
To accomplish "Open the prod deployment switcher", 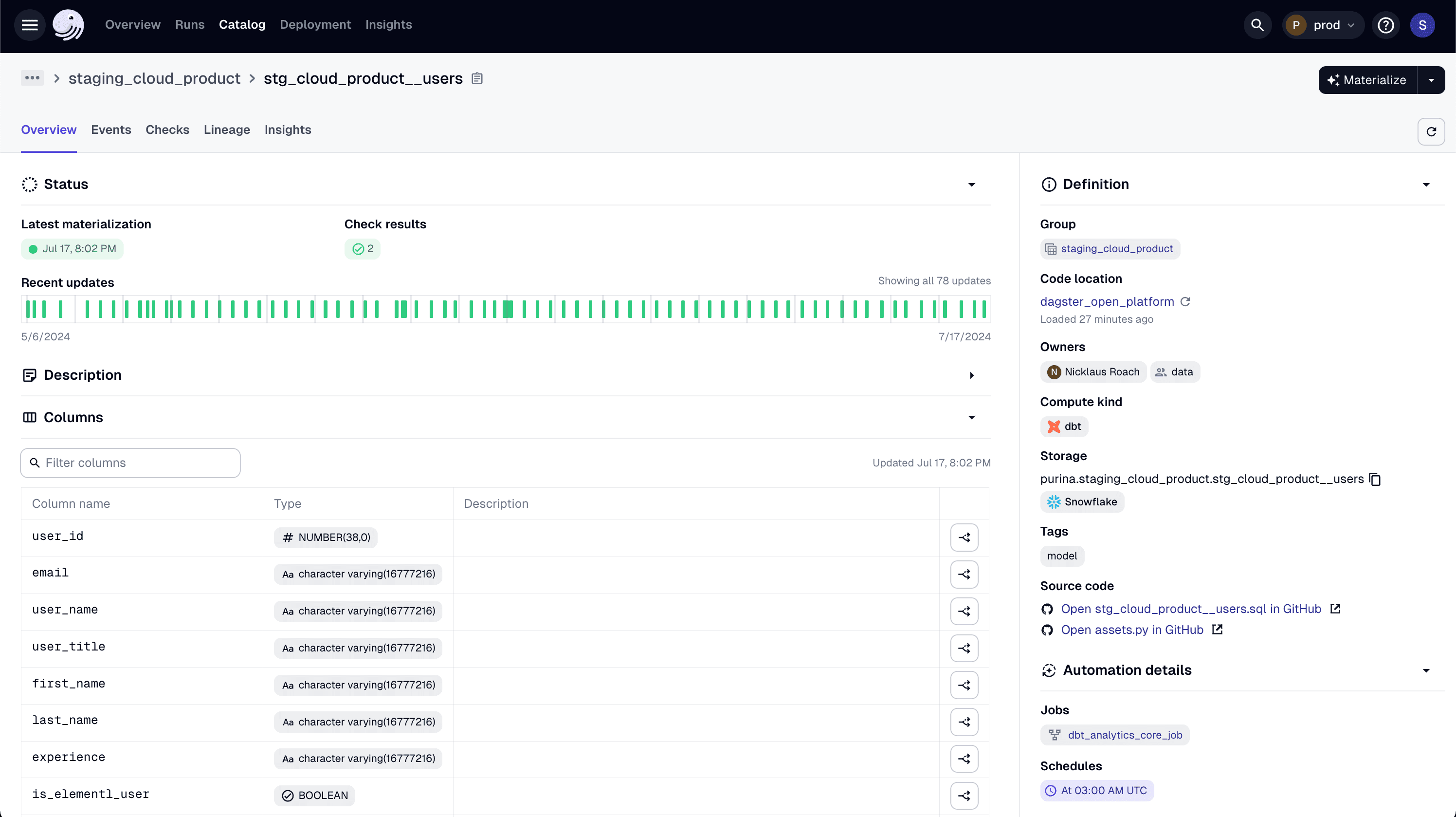I will pyautogui.click(x=1323, y=24).
